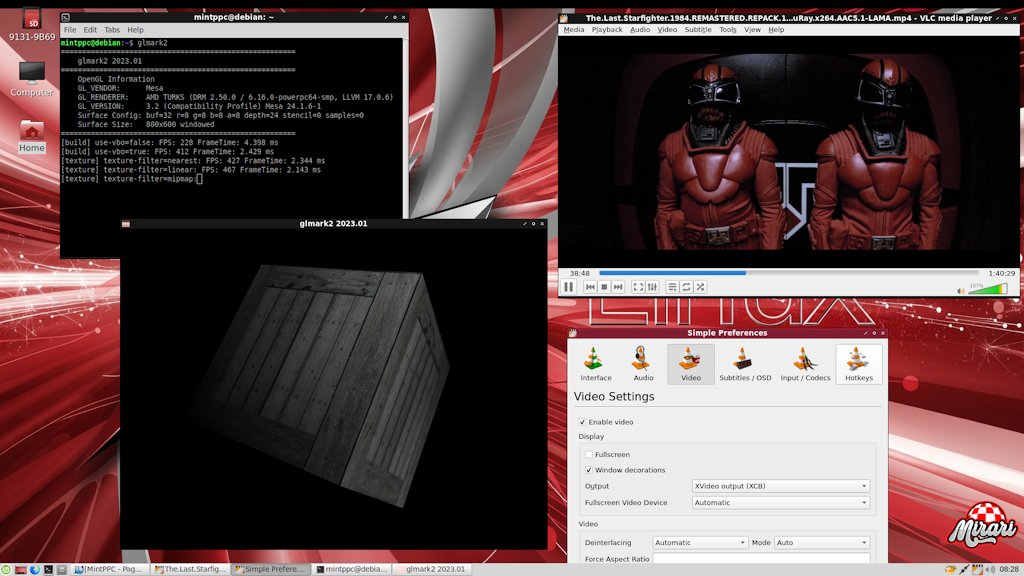
Task: Open VLC Media menu
Action: 573,29
